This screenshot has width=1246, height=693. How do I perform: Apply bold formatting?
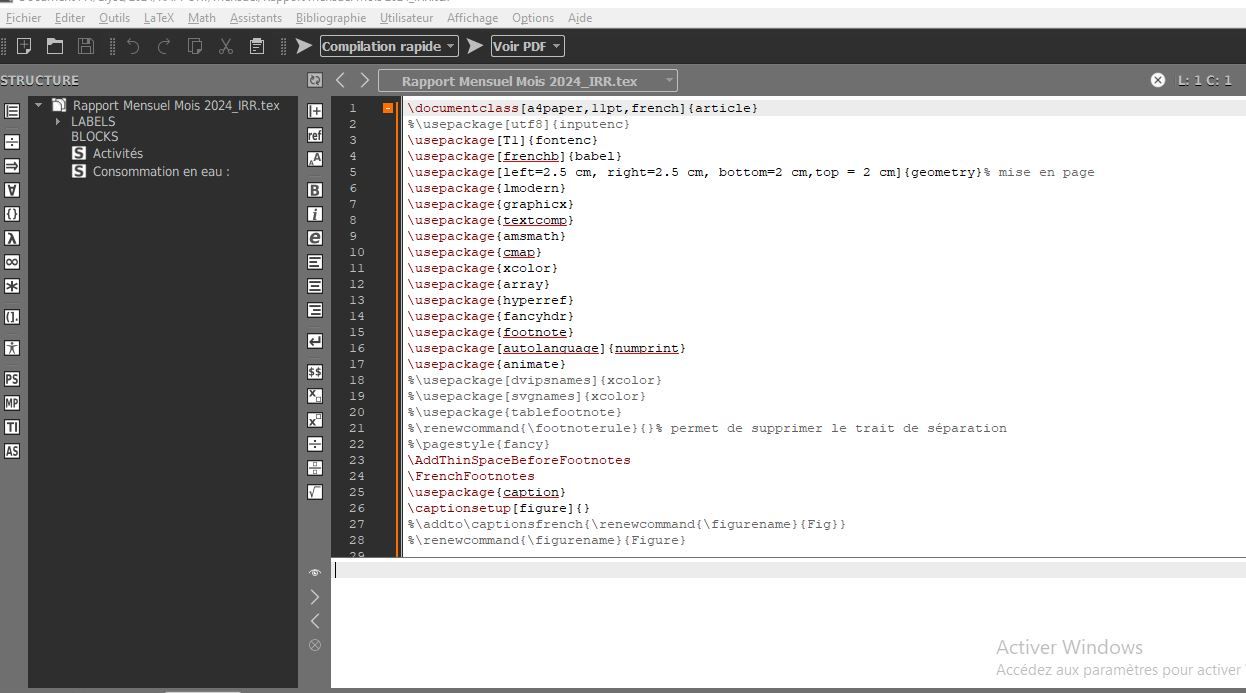315,190
